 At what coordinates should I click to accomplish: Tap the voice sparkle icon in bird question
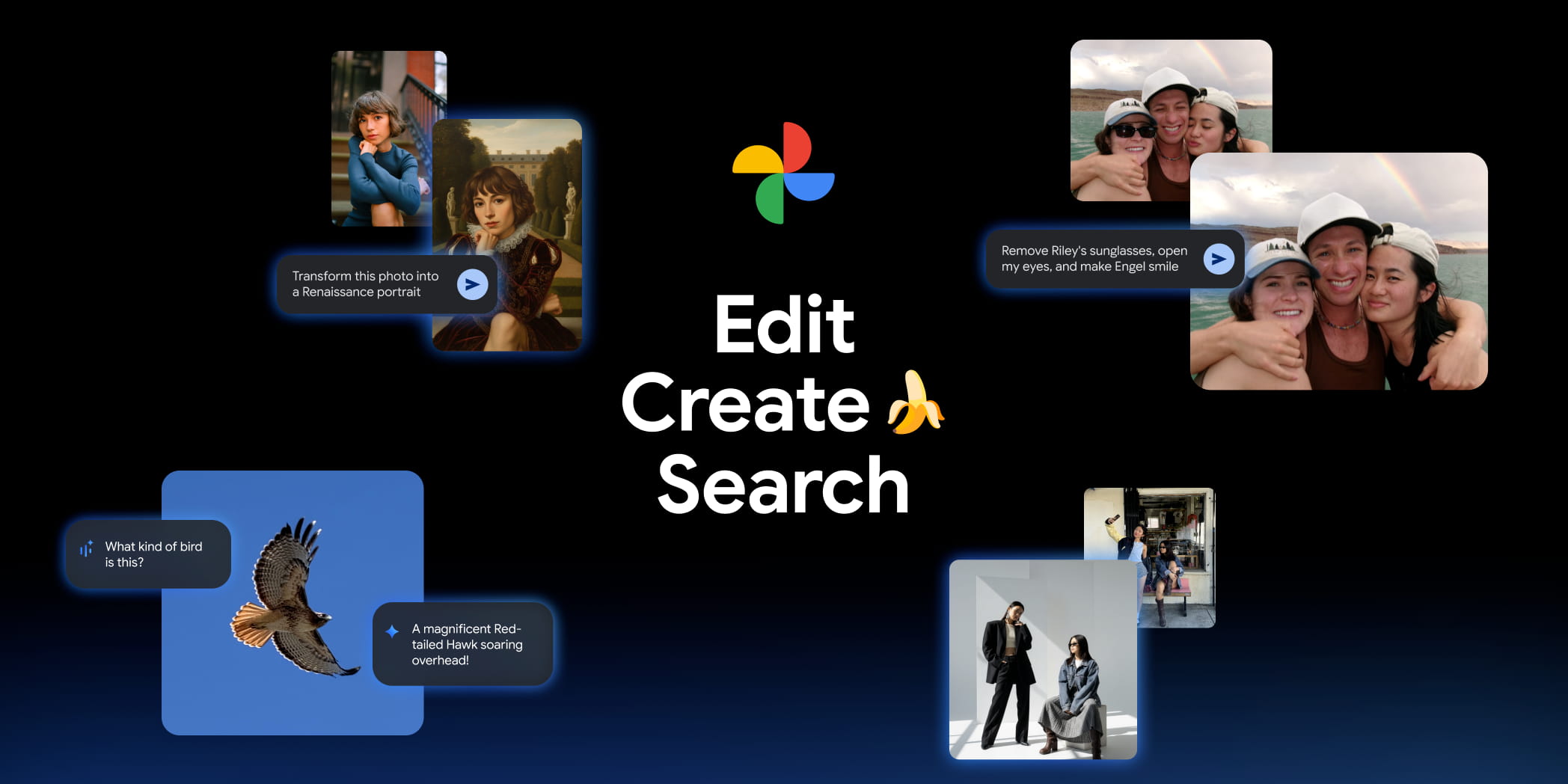coord(87,549)
